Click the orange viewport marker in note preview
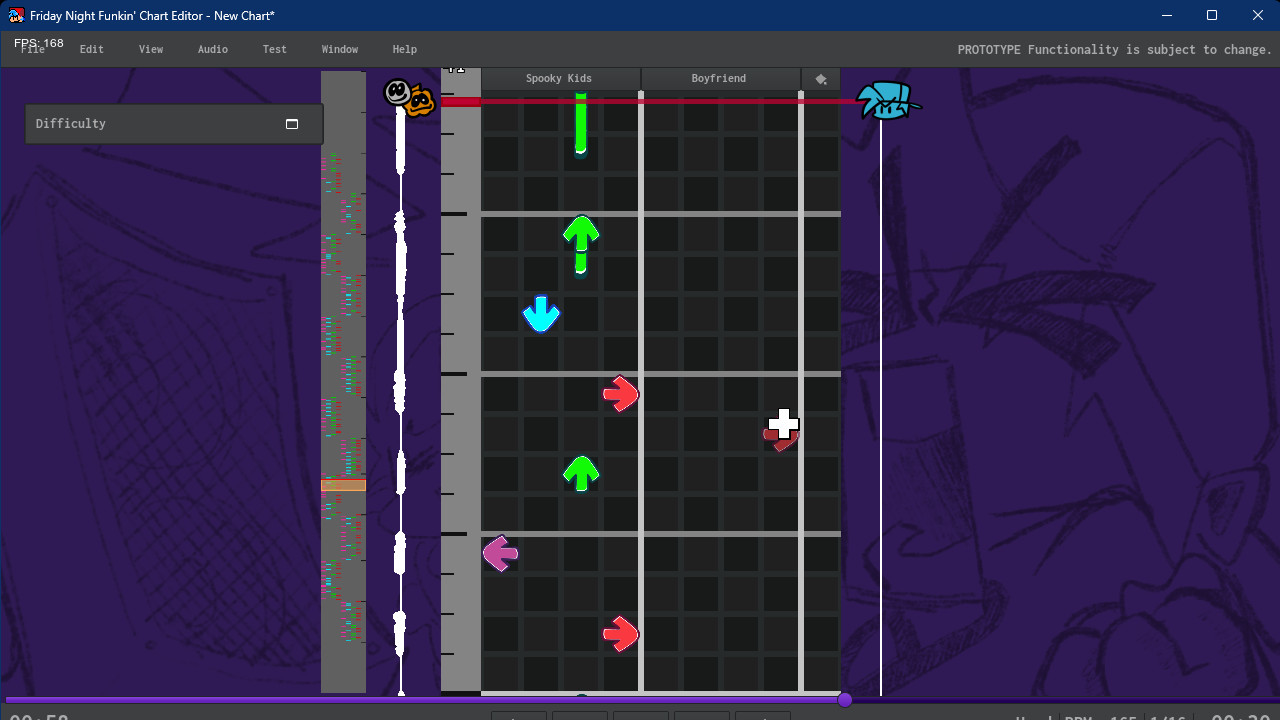 [343, 485]
